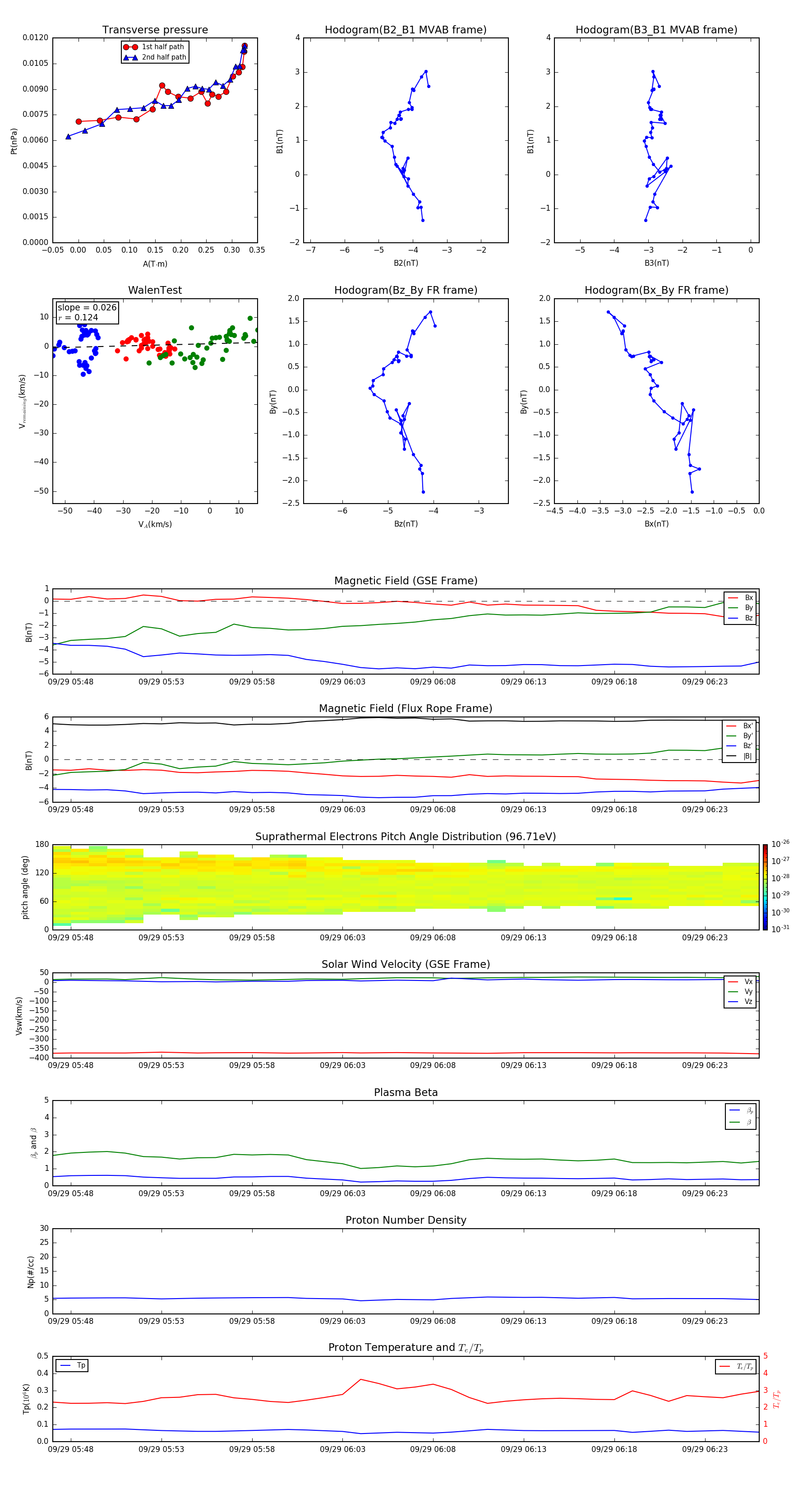Click the 'Bx(nT)' x-axis label
The image size is (812, 1489).
pyautogui.click(x=656, y=524)
